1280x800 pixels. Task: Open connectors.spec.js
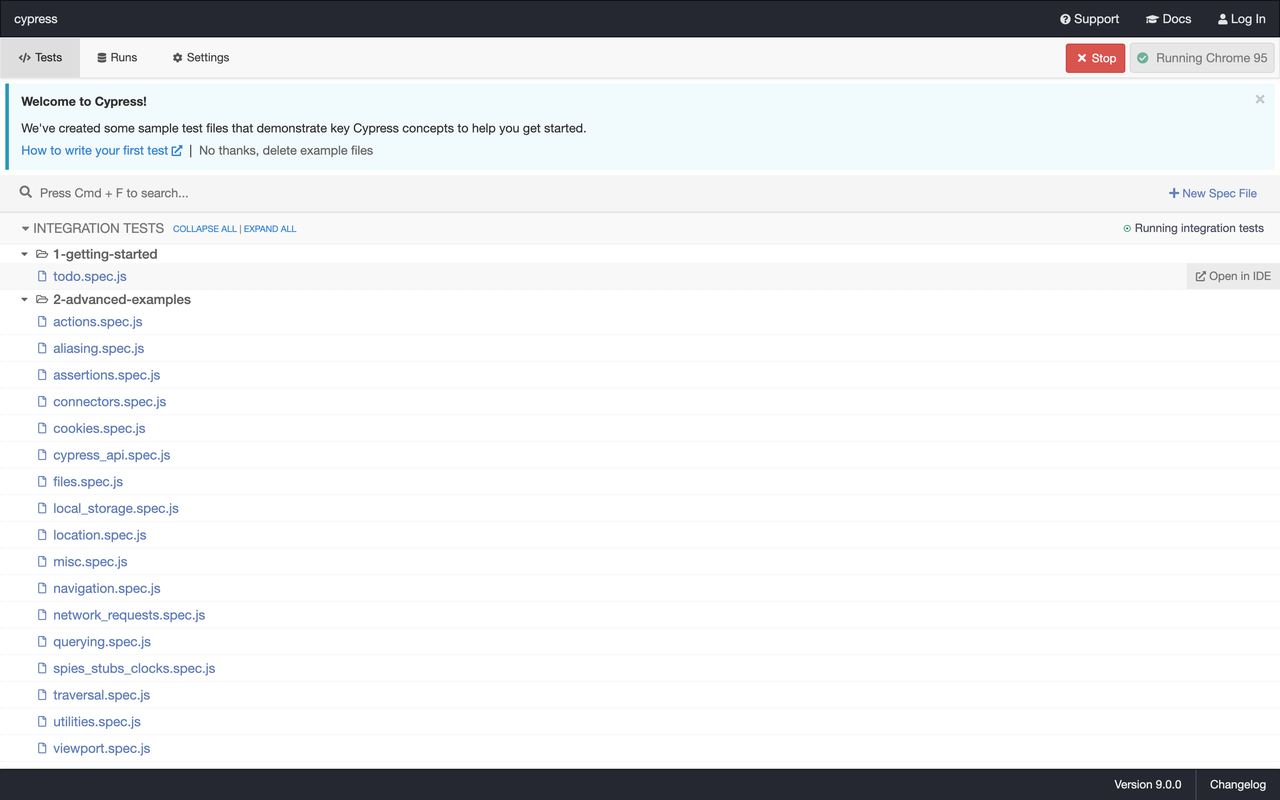point(110,402)
